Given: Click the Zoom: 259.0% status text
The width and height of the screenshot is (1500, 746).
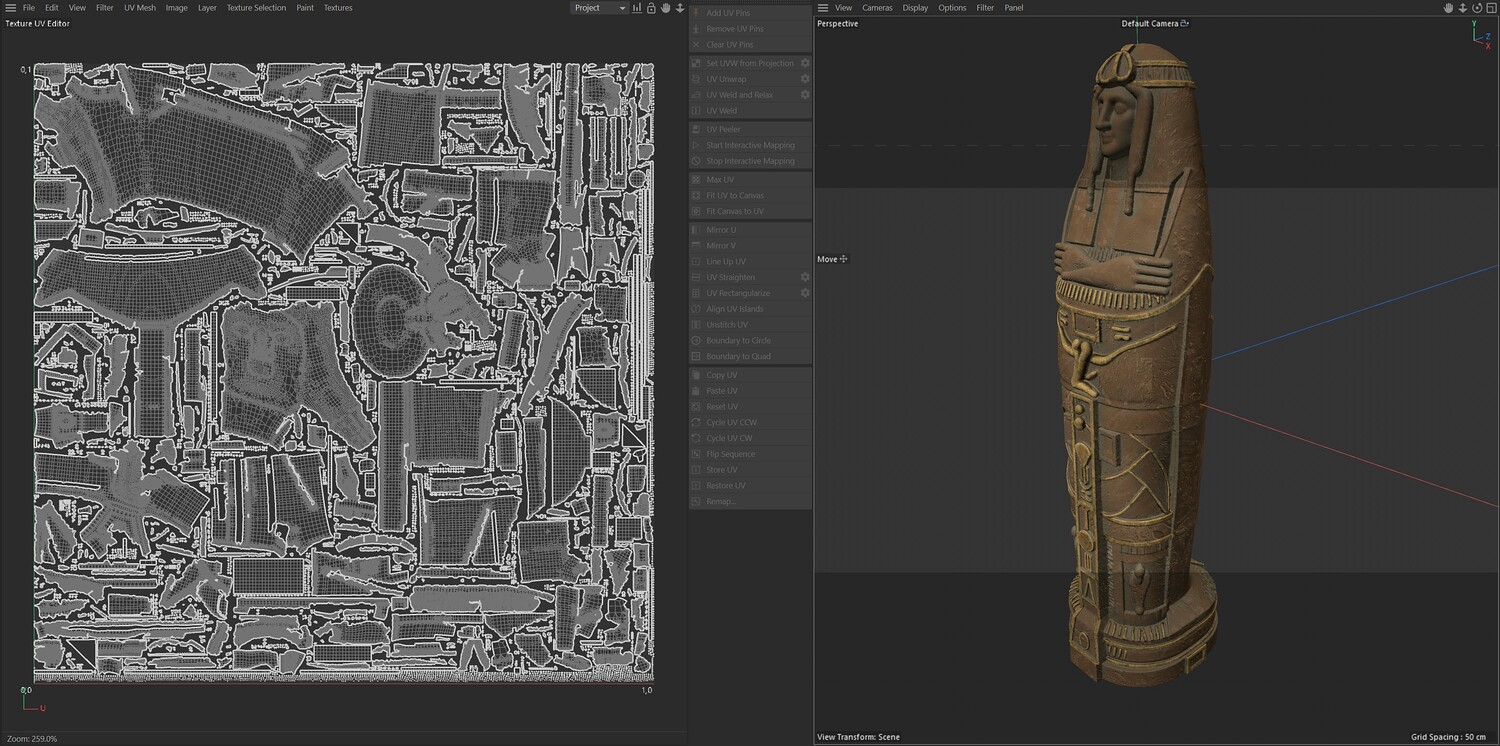Looking at the screenshot, I should click(32, 738).
